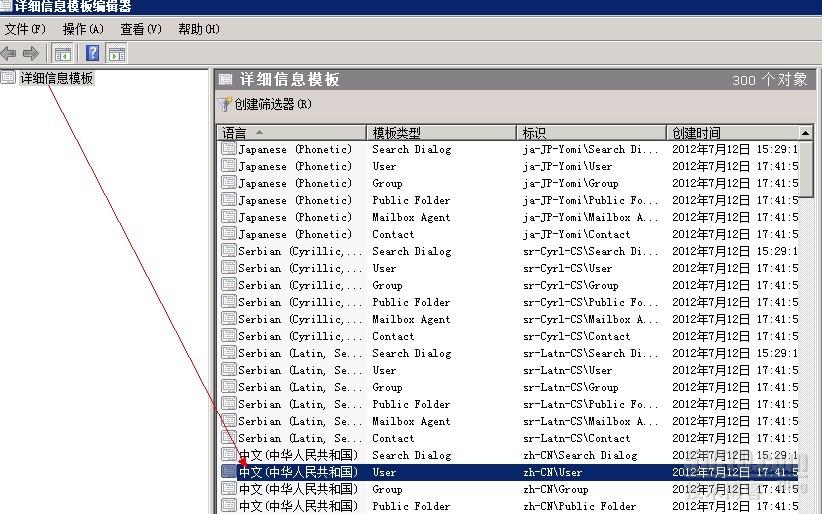Click icon of zh-CN\Group row
The width and height of the screenshot is (822, 514).
tap(228, 488)
